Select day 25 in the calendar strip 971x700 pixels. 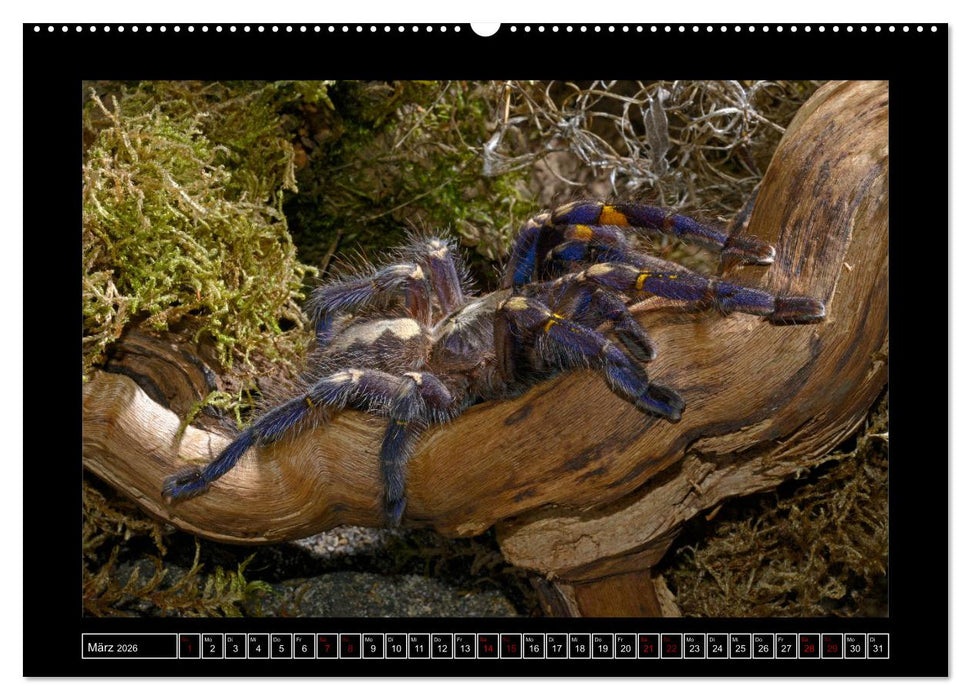pyautogui.click(x=741, y=647)
